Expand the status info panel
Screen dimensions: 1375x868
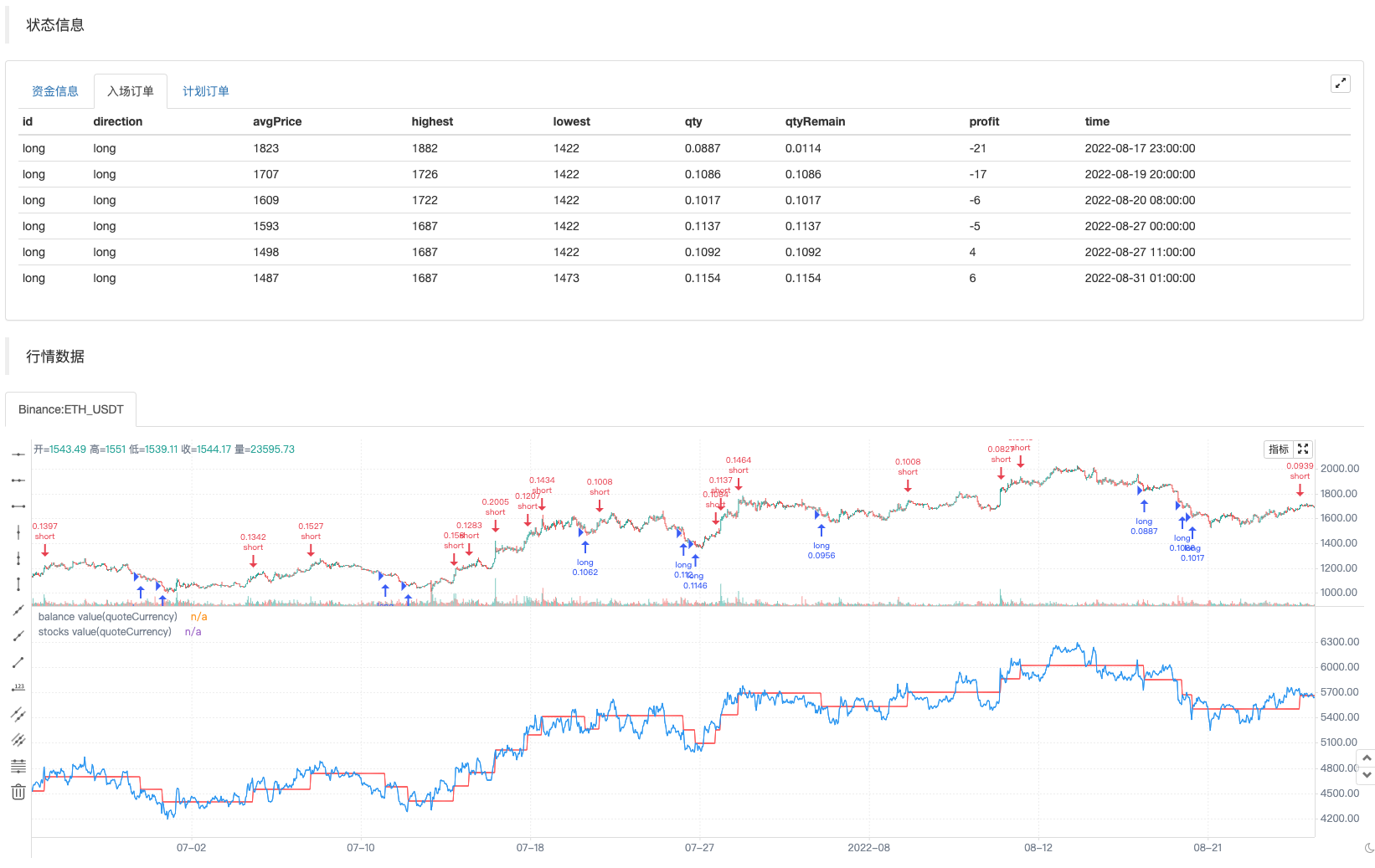click(x=1340, y=83)
